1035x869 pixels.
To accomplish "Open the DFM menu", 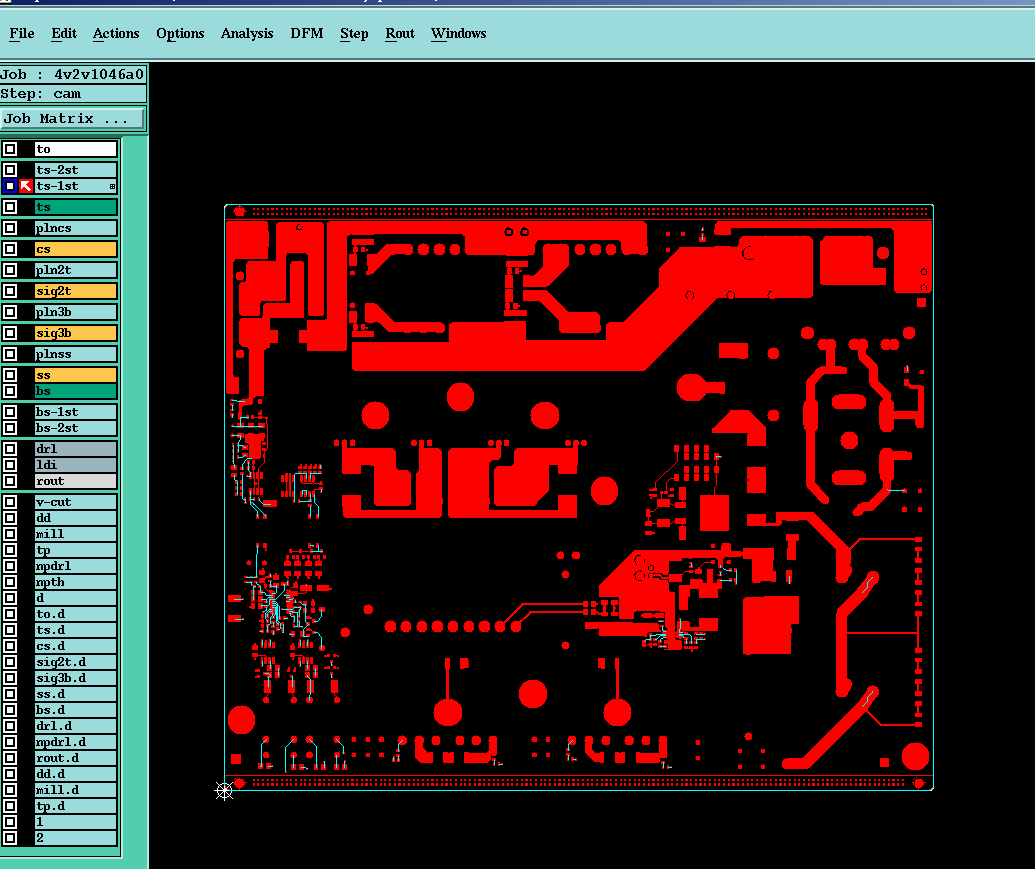I will (x=307, y=34).
